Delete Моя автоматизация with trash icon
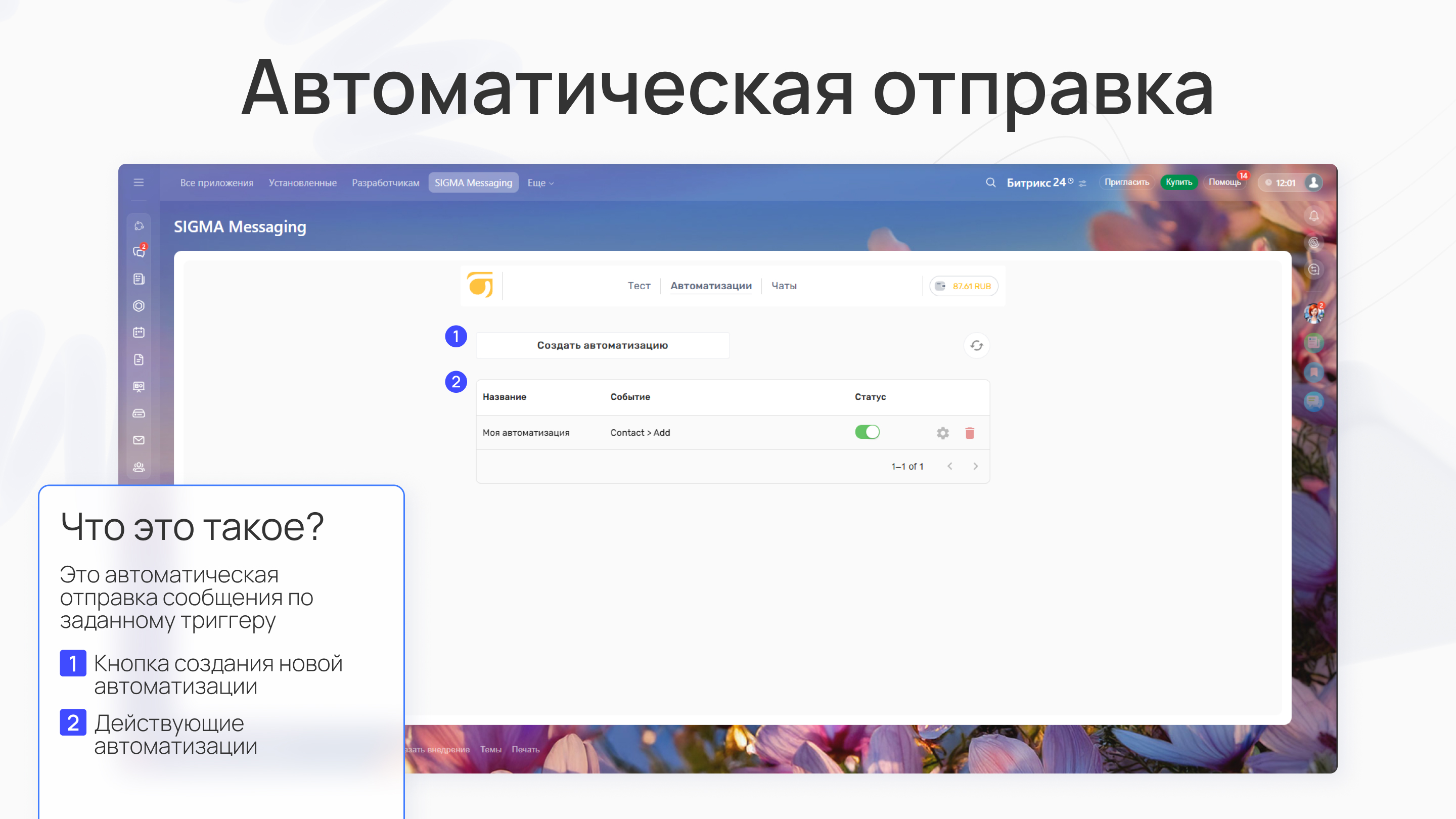Viewport: 1456px width, 819px height. (969, 433)
